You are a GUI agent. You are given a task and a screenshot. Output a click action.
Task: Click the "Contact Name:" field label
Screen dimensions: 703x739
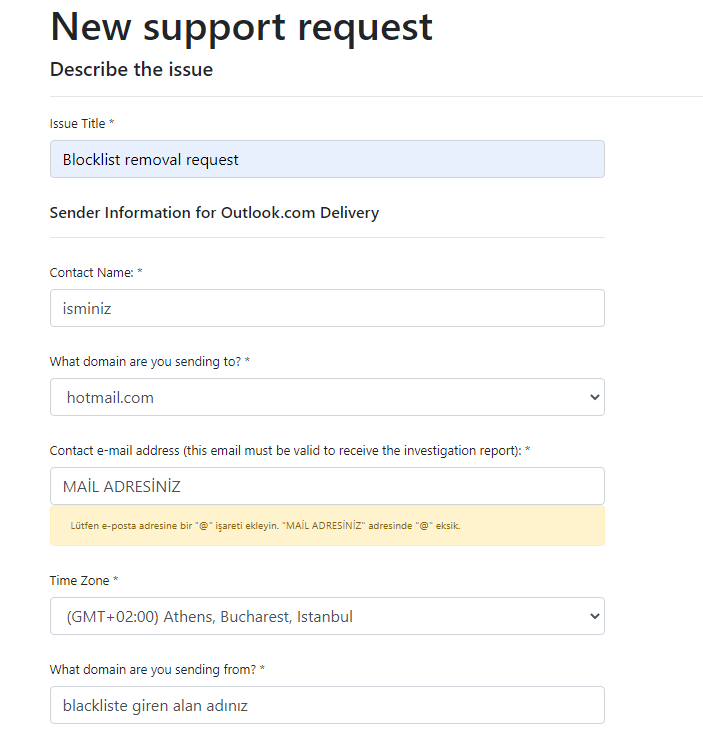pos(92,272)
